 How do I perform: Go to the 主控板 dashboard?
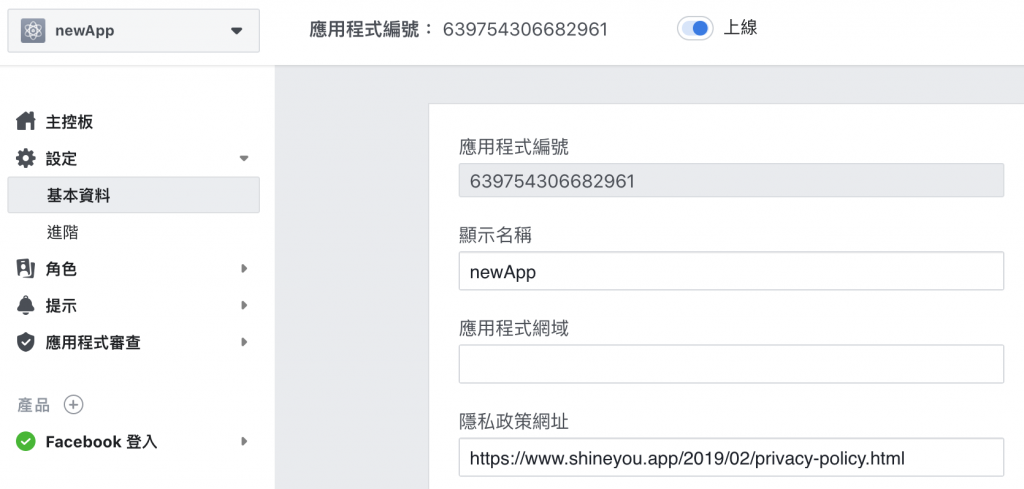[70, 122]
